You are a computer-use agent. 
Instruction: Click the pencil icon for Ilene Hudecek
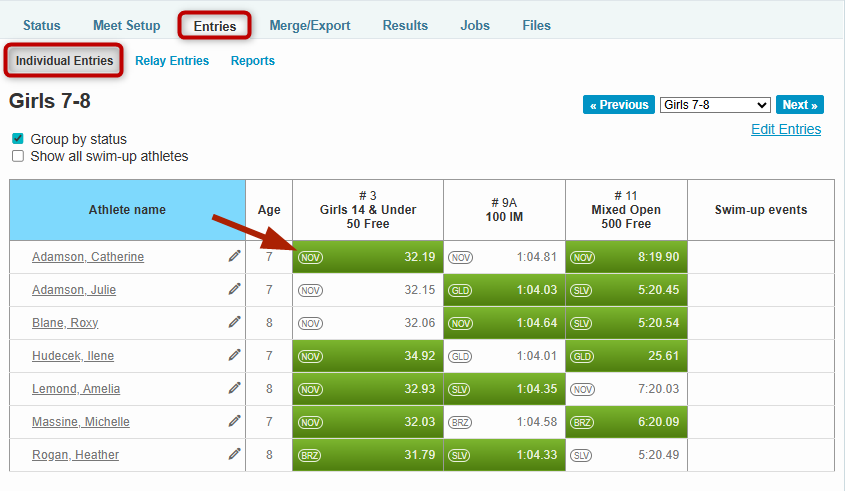[234, 355]
